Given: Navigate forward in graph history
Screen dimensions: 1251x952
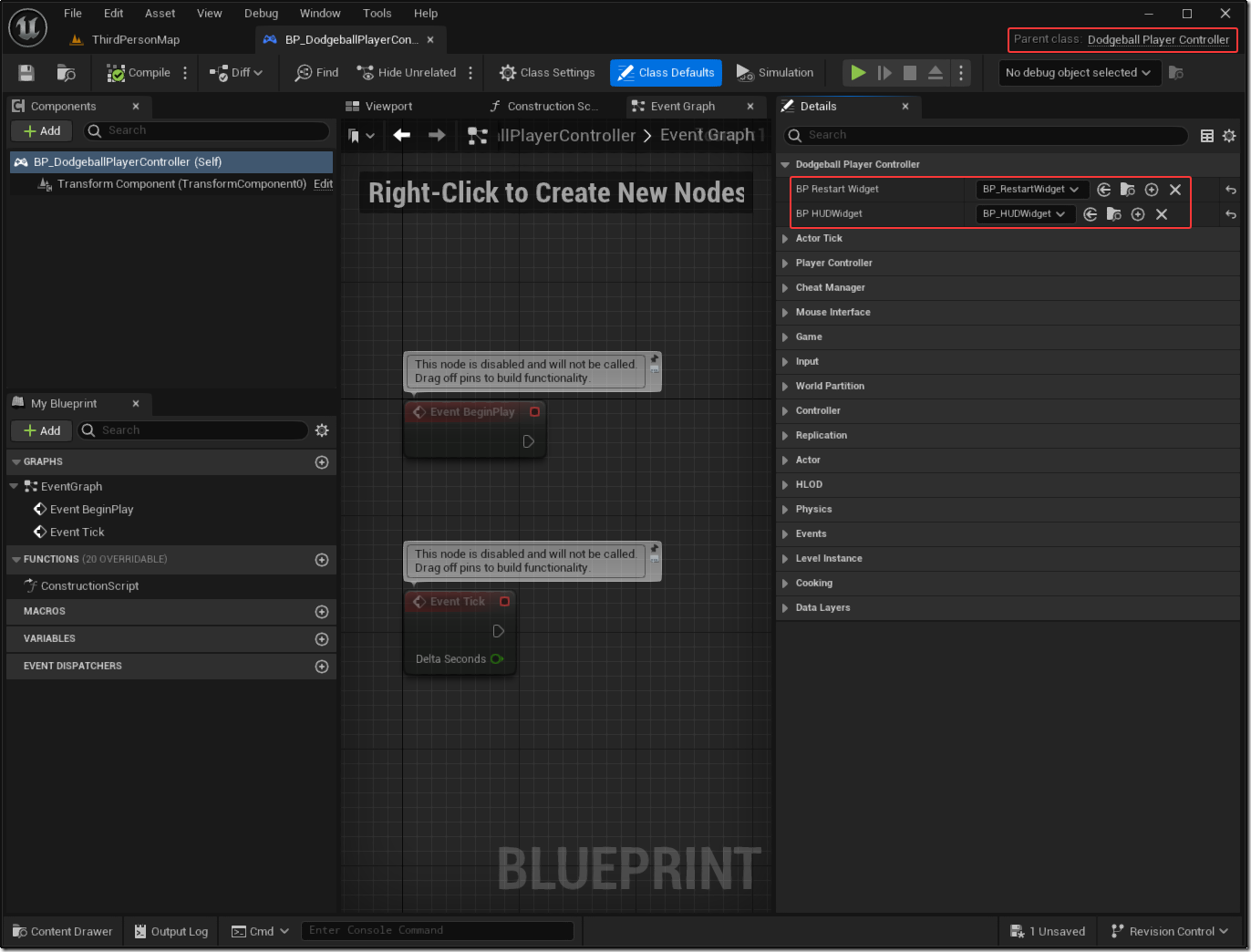Looking at the screenshot, I should click(x=437, y=136).
